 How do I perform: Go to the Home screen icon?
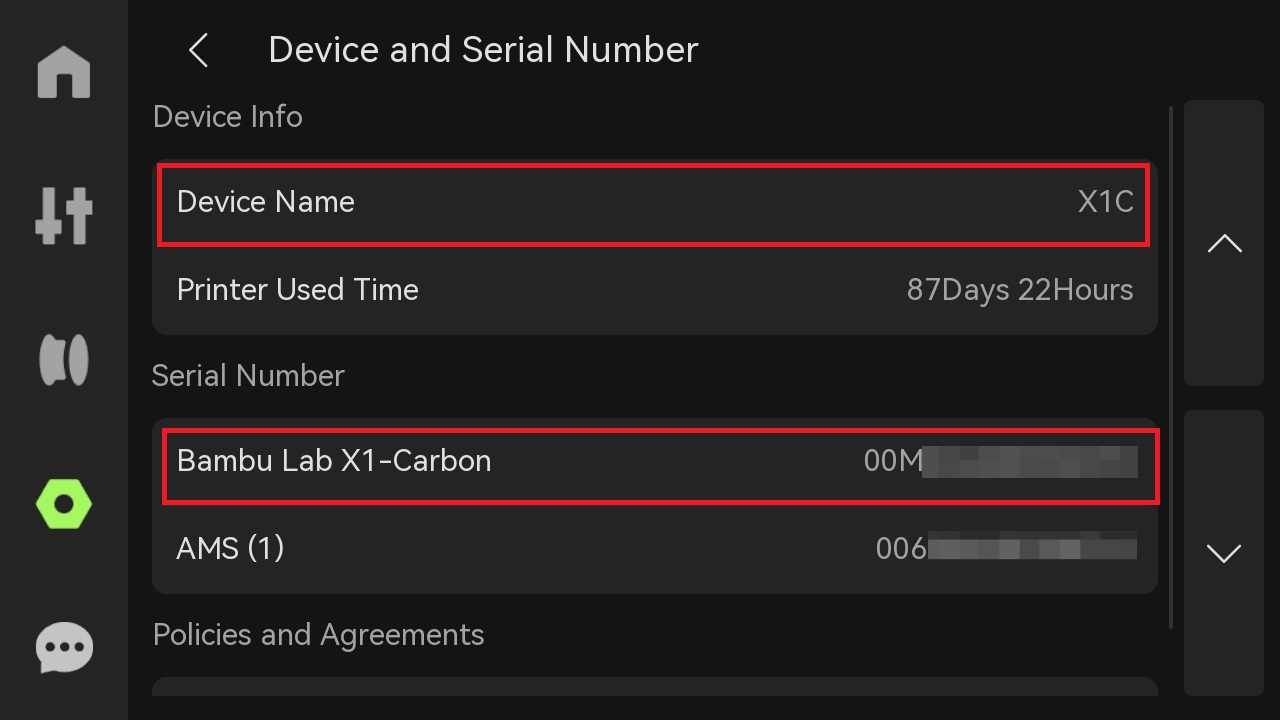tap(64, 74)
